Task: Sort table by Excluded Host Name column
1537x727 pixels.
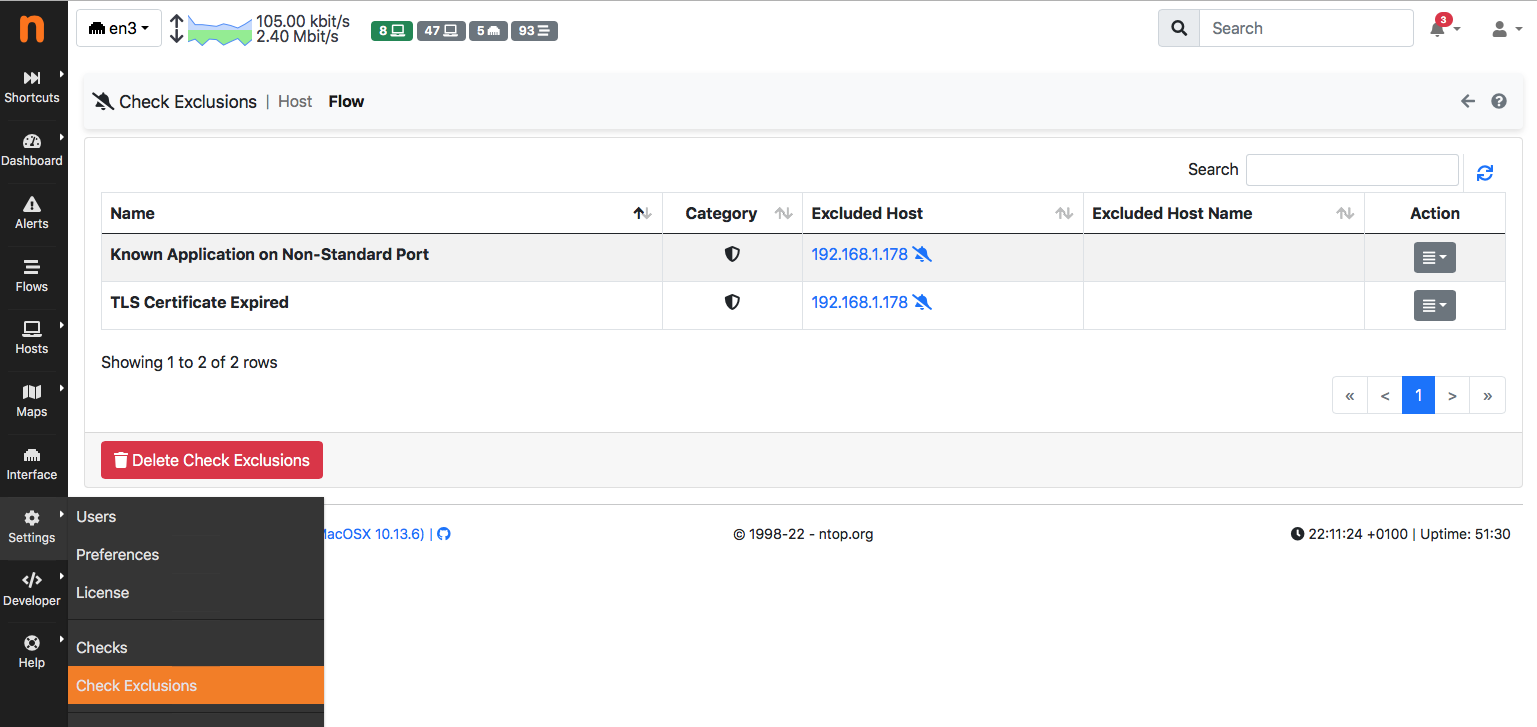Action: 1224,213
